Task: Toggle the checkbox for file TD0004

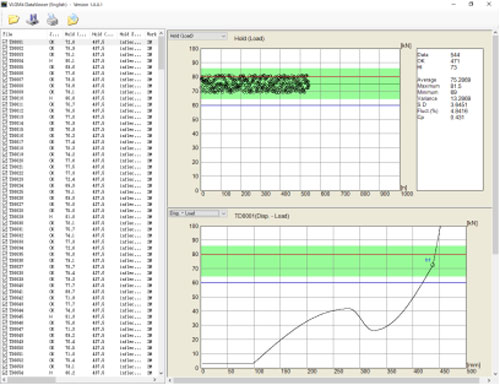Action: tap(5, 61)
